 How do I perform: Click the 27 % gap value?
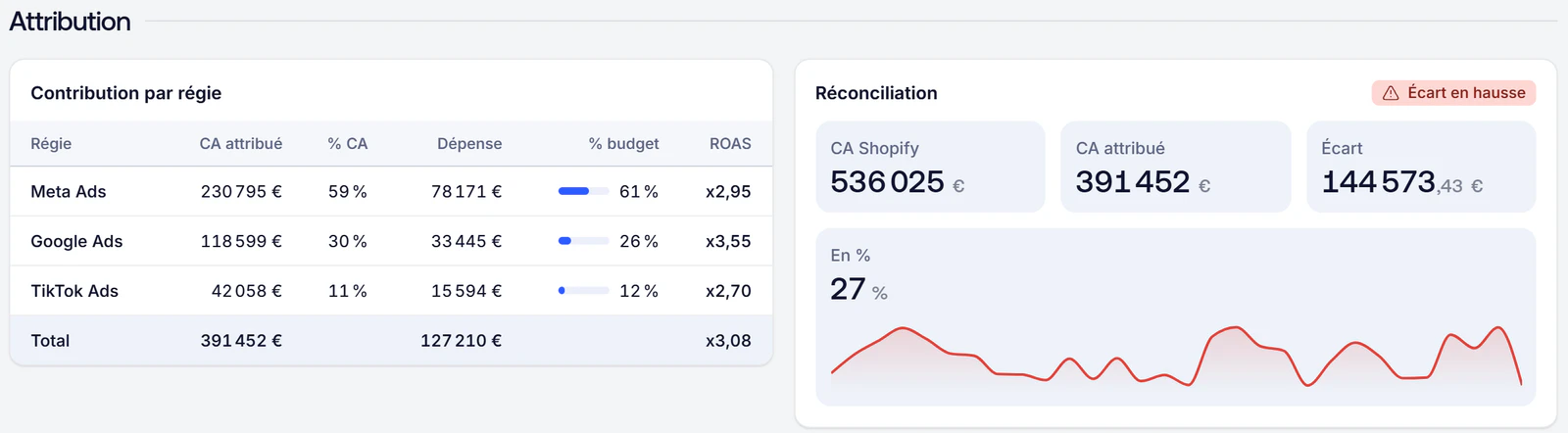858,289
